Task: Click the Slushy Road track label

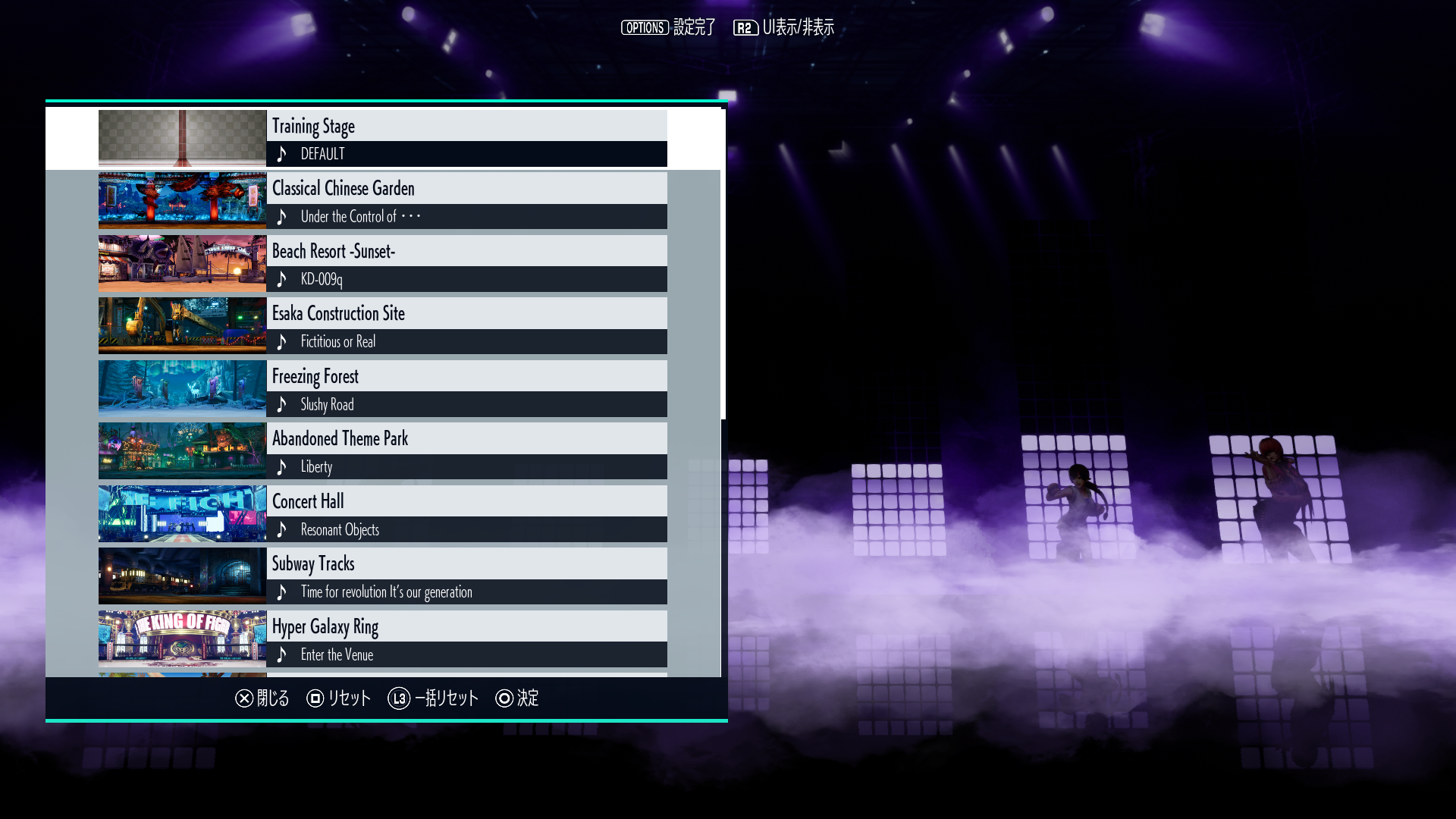Action: coord(327,404)
